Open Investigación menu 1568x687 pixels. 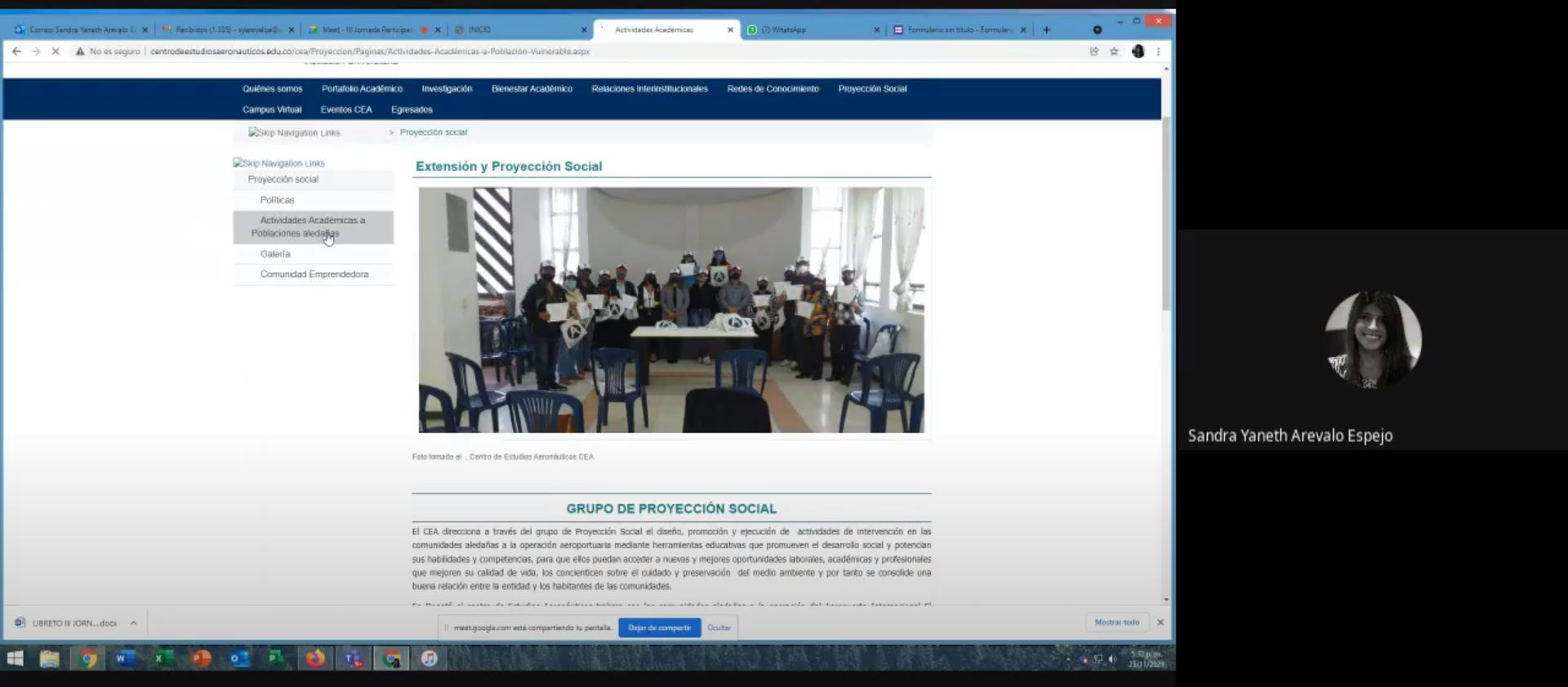(447, 89)
